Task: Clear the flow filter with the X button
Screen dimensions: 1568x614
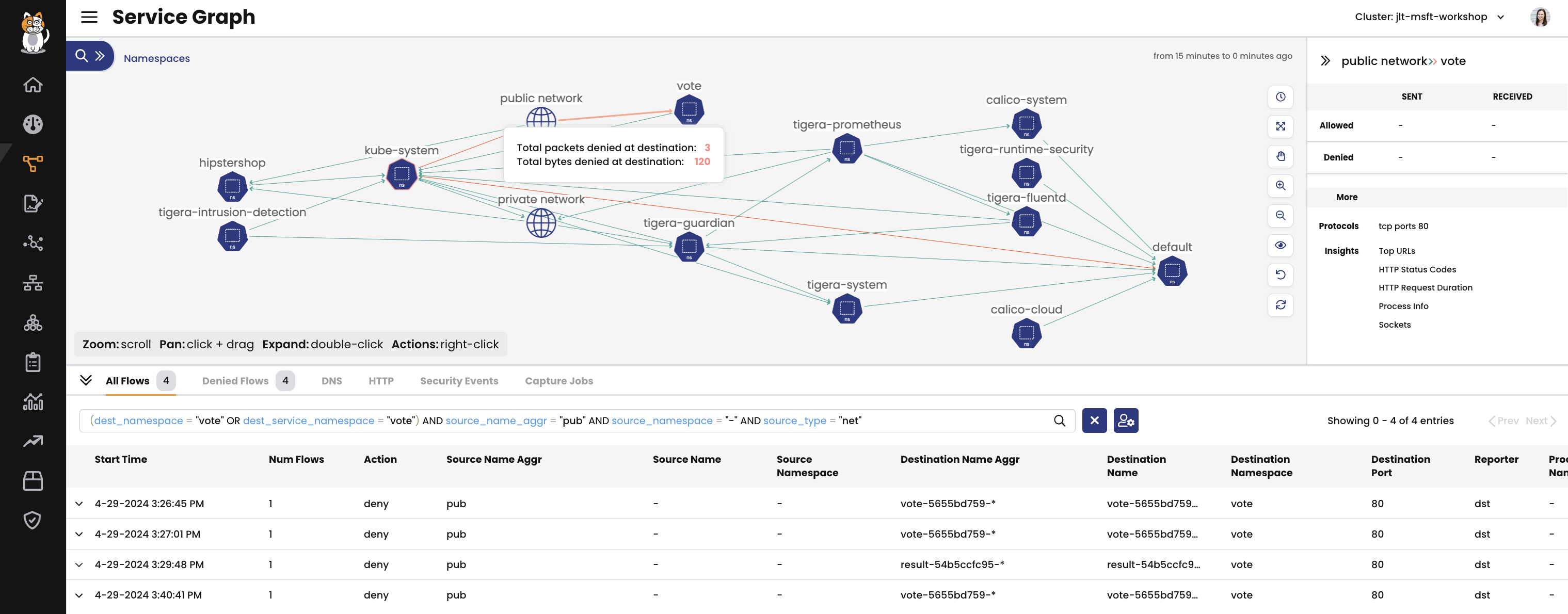Action: click(1094, 421)
